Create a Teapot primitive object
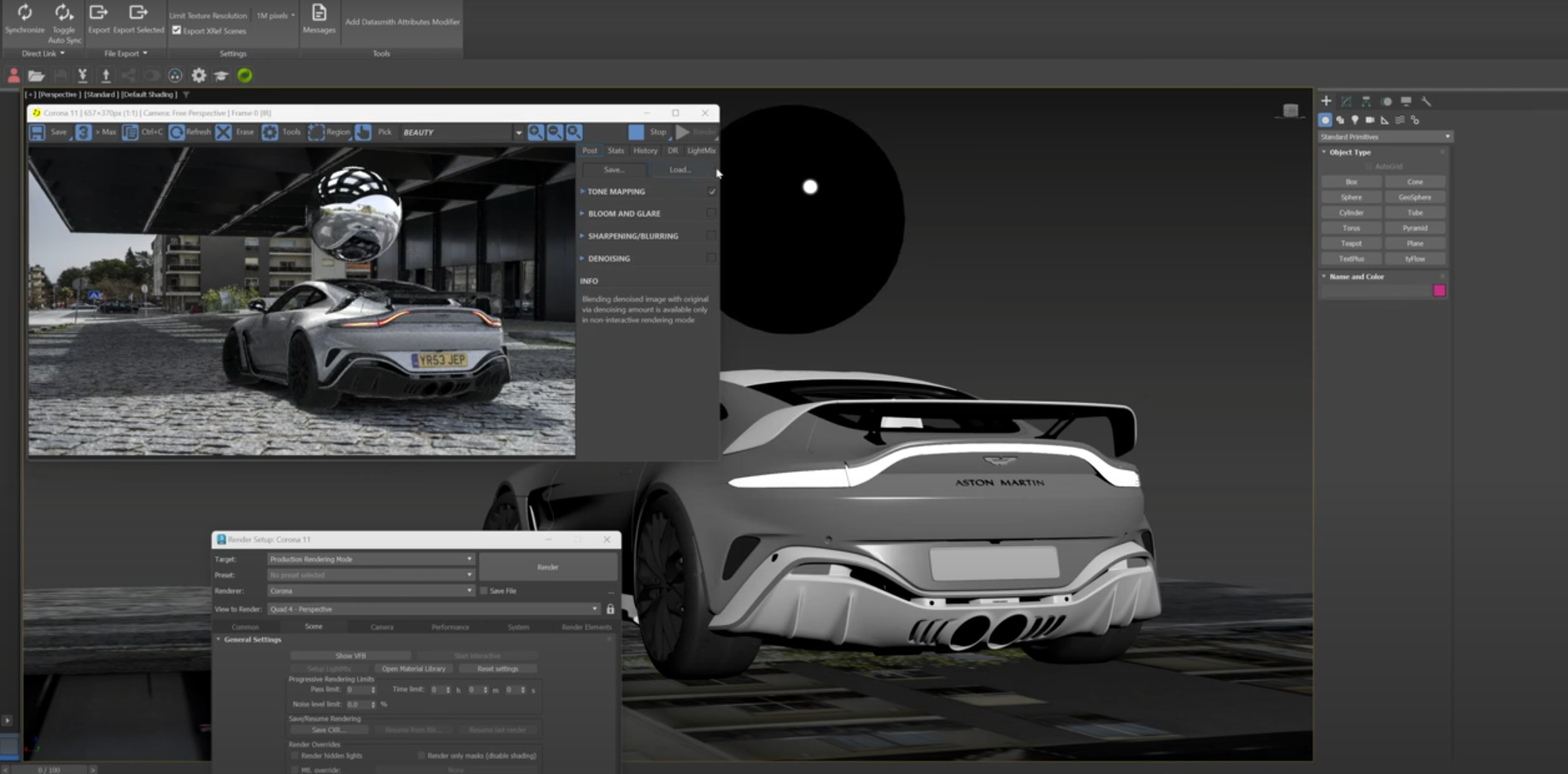This screenshot has width=1568, height=774. (x=1350, y=243)
